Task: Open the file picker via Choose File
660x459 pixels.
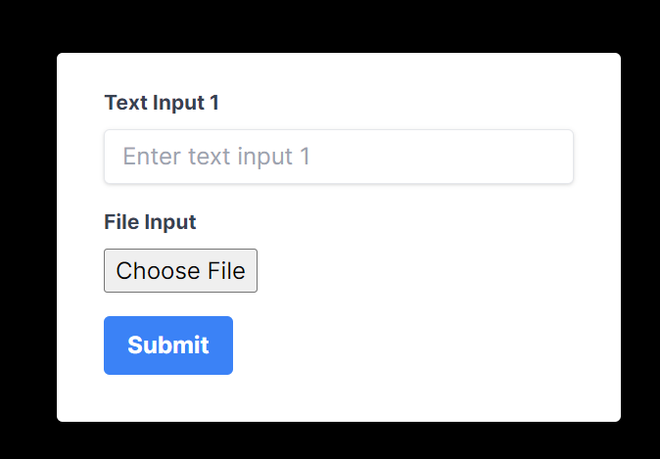Action: pyautogui.click(x=180, y=271)
